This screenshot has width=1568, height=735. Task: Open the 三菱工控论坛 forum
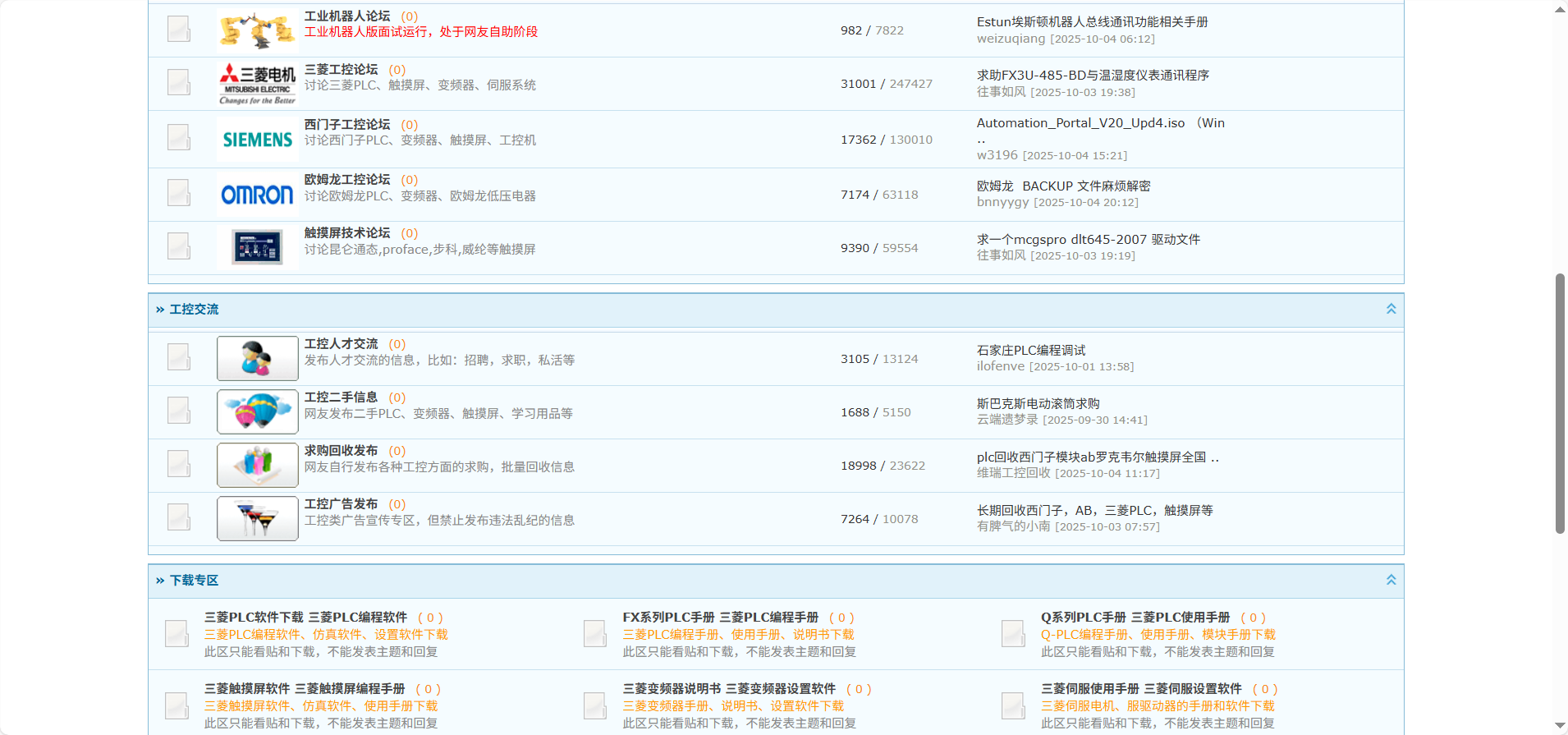pyautogui.click(x=341, y=70)
